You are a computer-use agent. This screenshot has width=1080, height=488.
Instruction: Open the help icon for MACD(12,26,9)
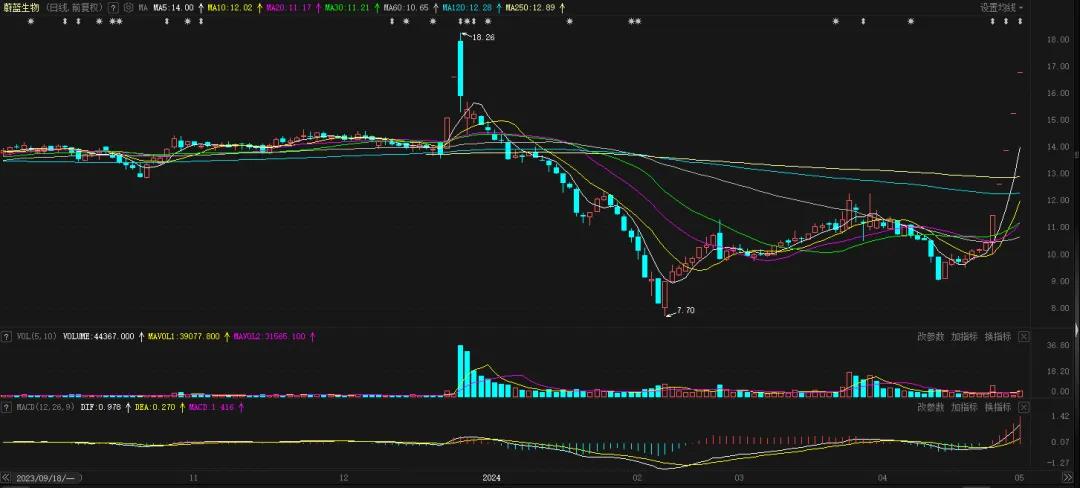coord(6,407)
